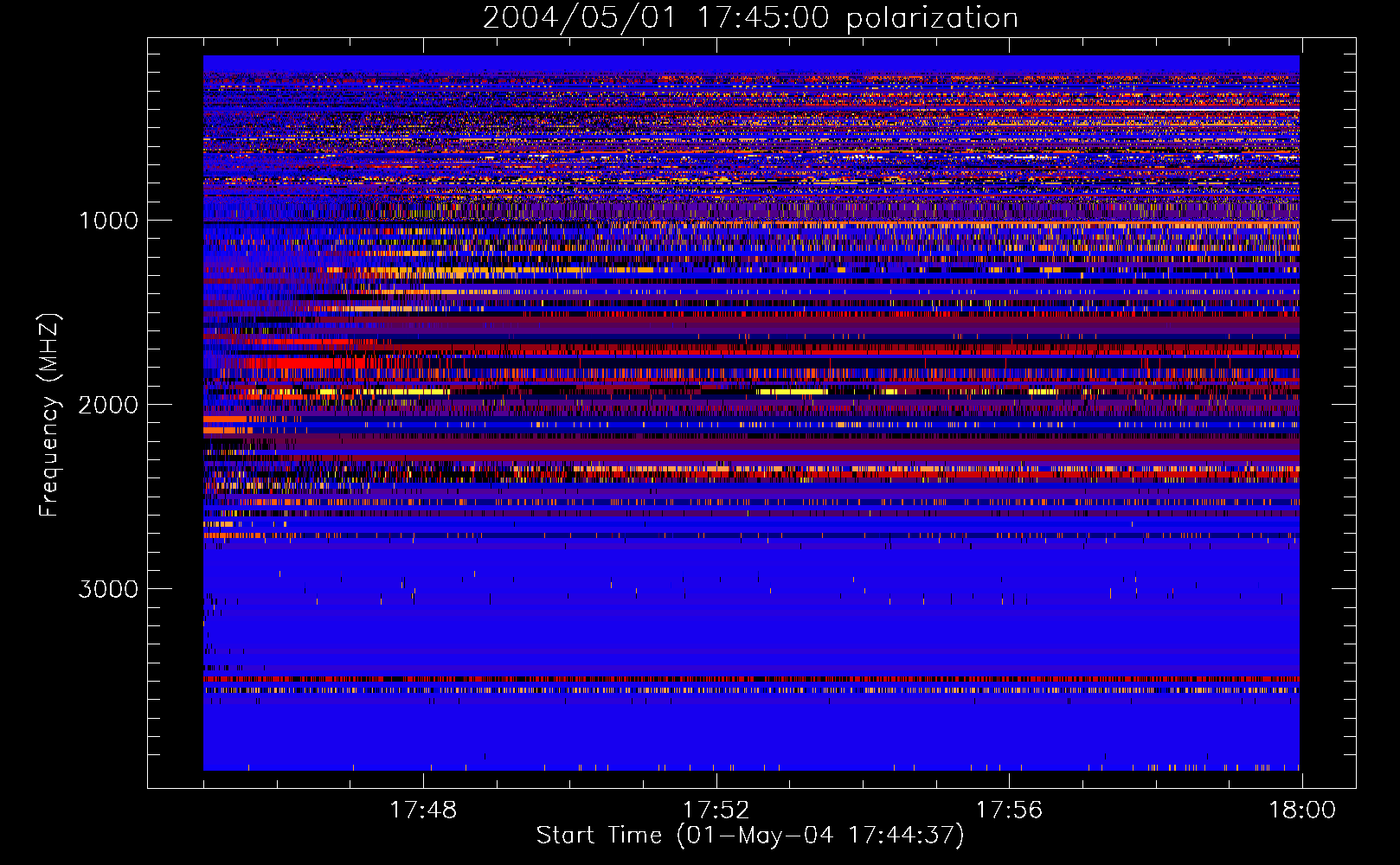Click the plot title '2004/05/01 17:45:00 polarization'

click(750, 18)
